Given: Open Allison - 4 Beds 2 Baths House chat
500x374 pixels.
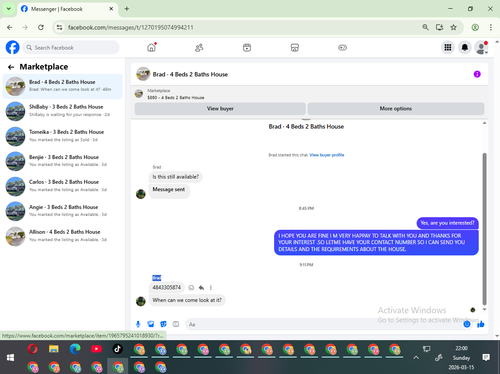Looking at the screenshot, I should (x=63, y=236).
